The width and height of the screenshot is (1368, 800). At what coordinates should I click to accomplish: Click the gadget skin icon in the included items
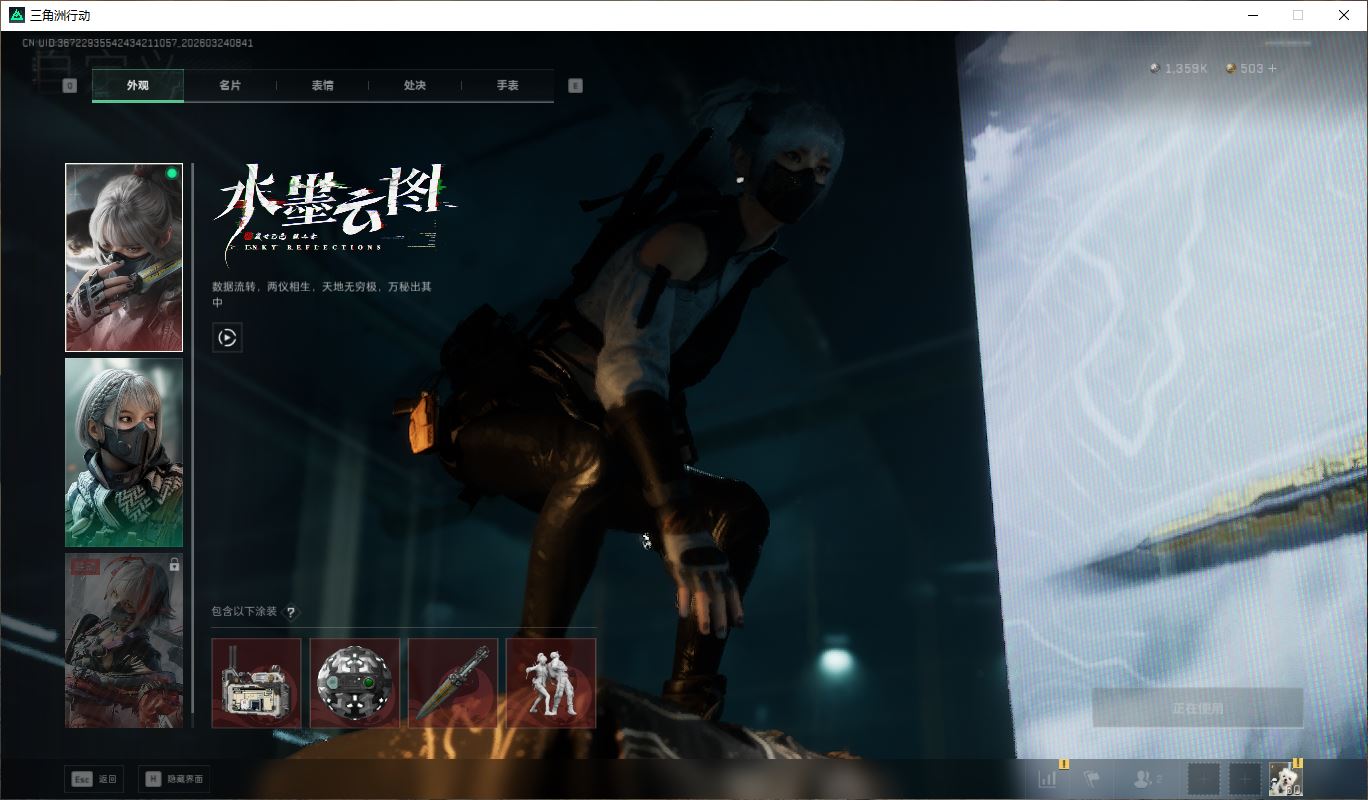(x=256, y=682)
